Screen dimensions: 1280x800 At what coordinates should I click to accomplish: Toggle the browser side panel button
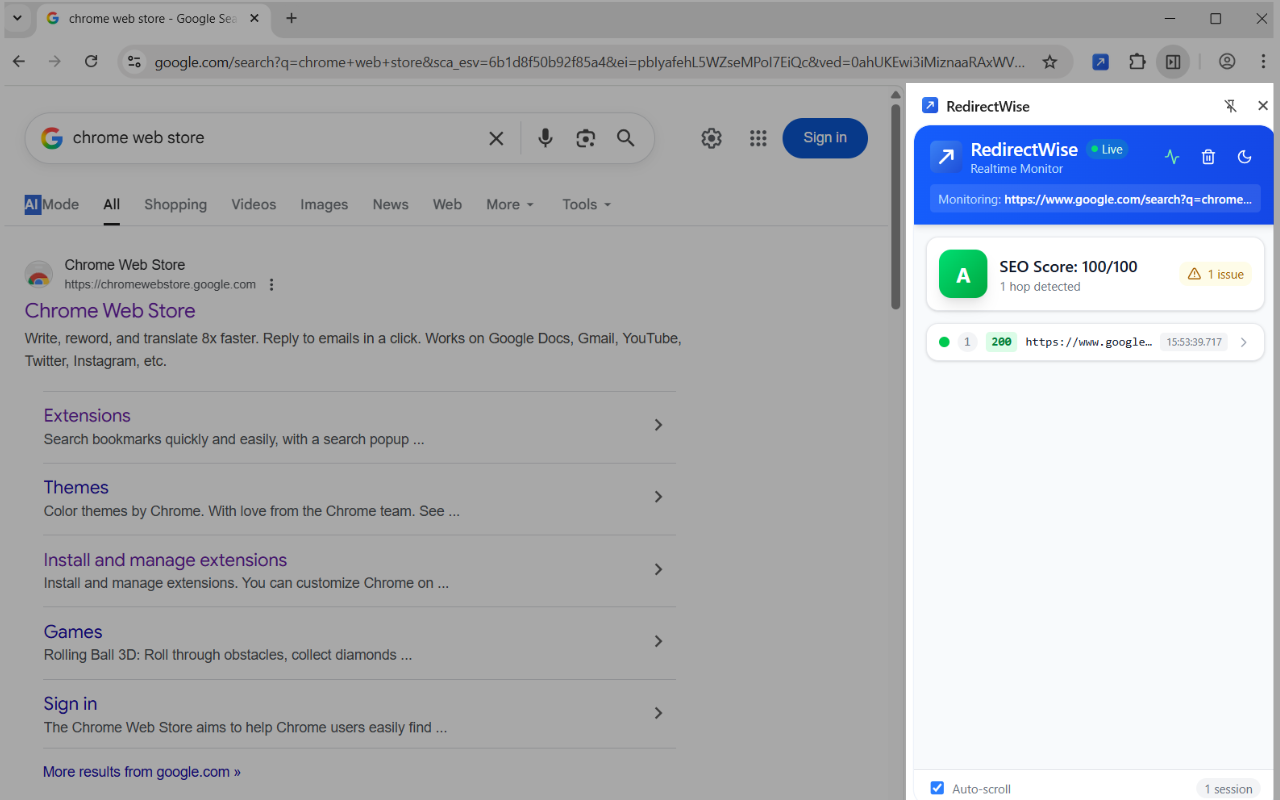[x=1173, y=62]
